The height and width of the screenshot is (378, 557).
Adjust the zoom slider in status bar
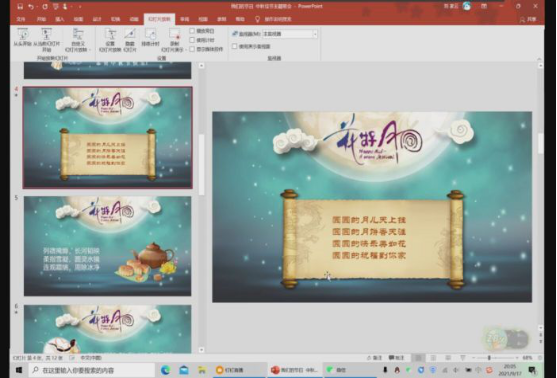(489, 358)
